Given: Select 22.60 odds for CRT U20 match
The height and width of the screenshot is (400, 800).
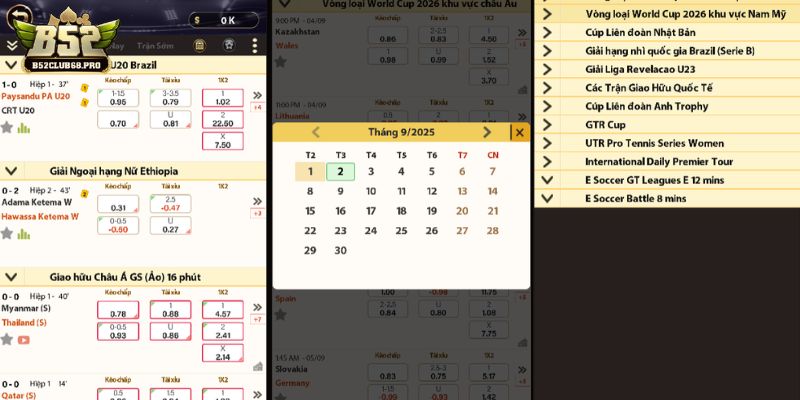Looking at the screenshot, I should (x=222, y=124).
